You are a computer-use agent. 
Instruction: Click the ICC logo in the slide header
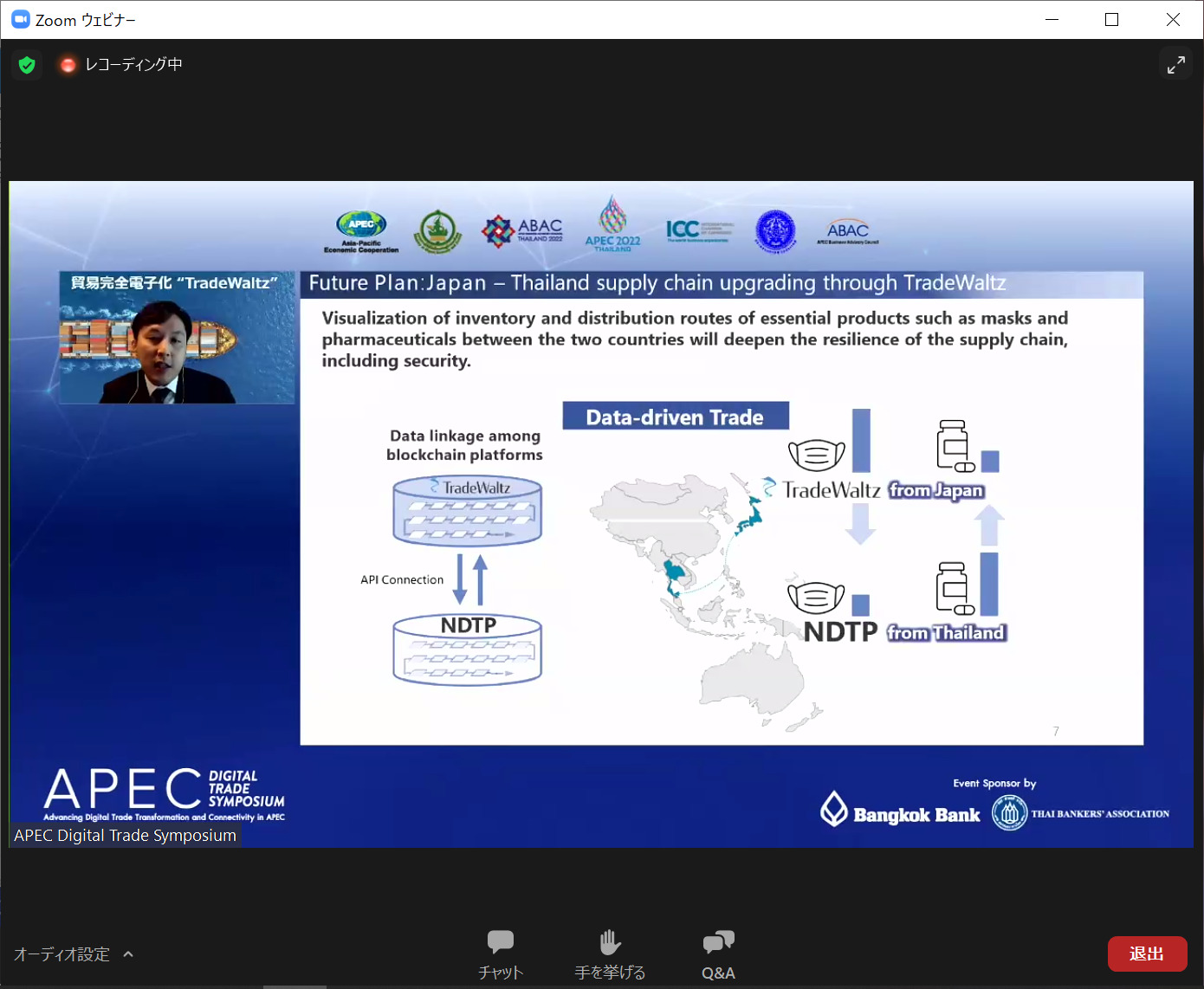click(x=700, y=230)
